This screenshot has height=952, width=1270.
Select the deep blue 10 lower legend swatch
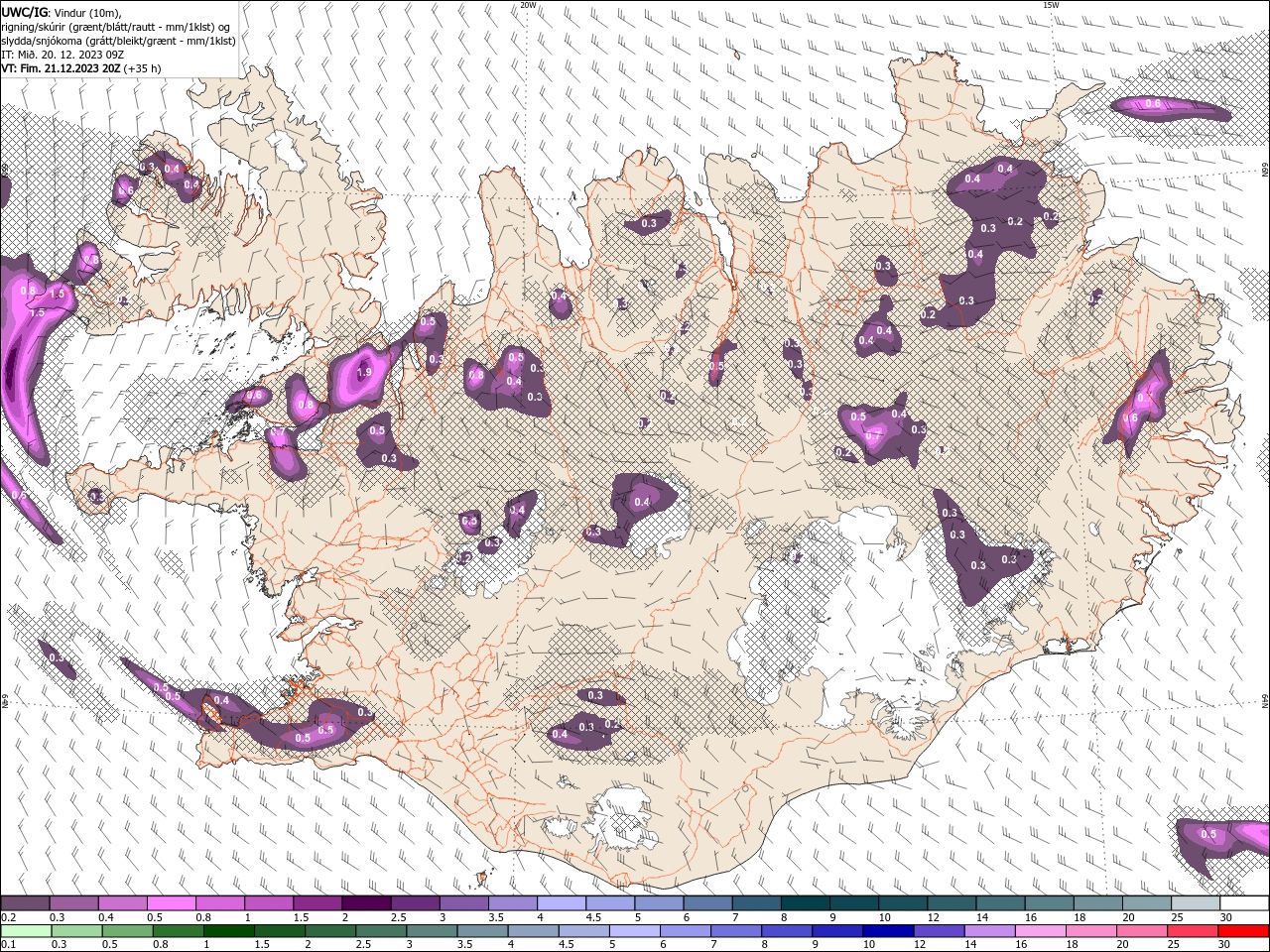click(x=886, y=930)
